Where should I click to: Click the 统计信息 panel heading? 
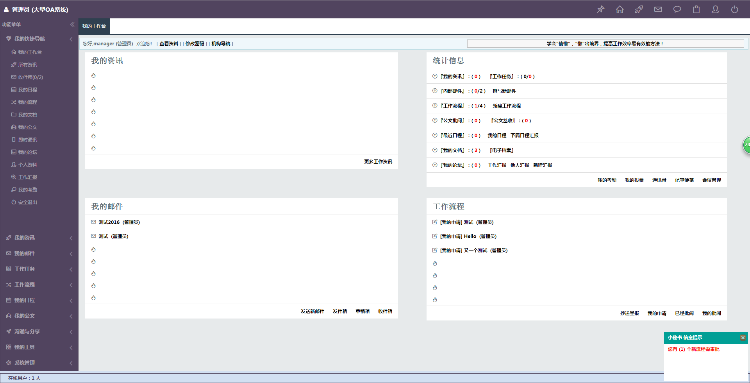click(448, 61)
